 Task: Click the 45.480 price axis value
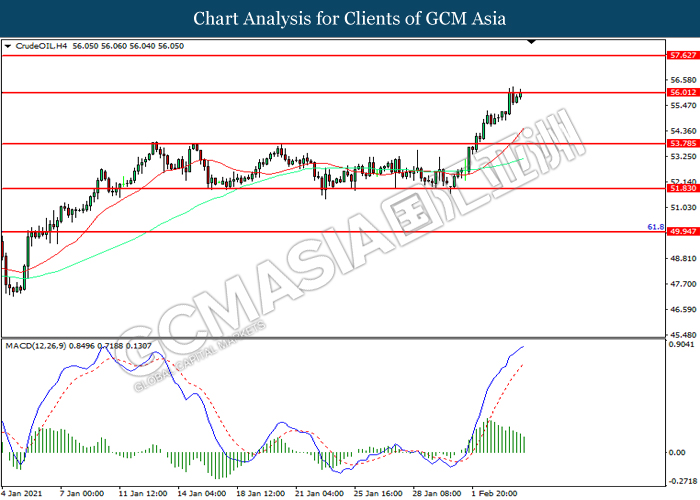tap(683, 335)
